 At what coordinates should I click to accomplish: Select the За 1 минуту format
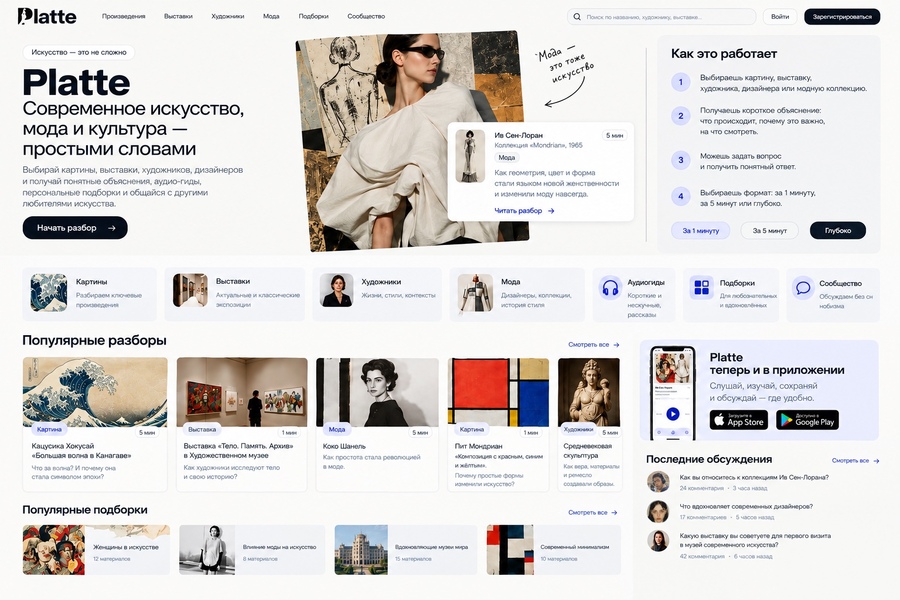pos(700,231)
